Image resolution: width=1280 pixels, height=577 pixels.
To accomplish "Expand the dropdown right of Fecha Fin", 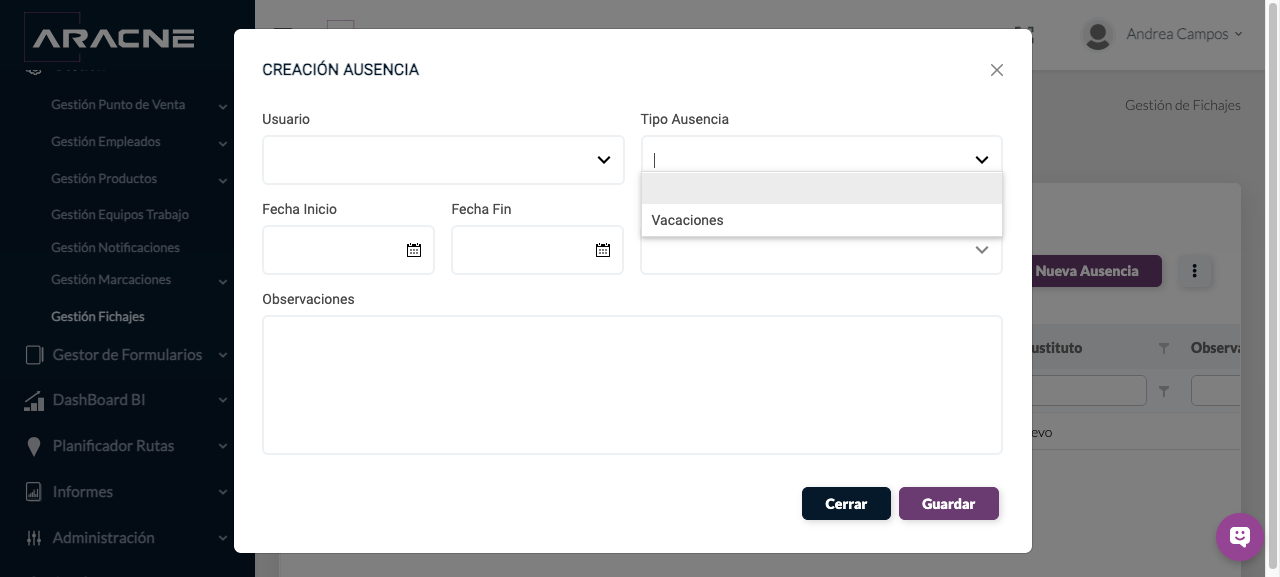I will tap(982, 251).
